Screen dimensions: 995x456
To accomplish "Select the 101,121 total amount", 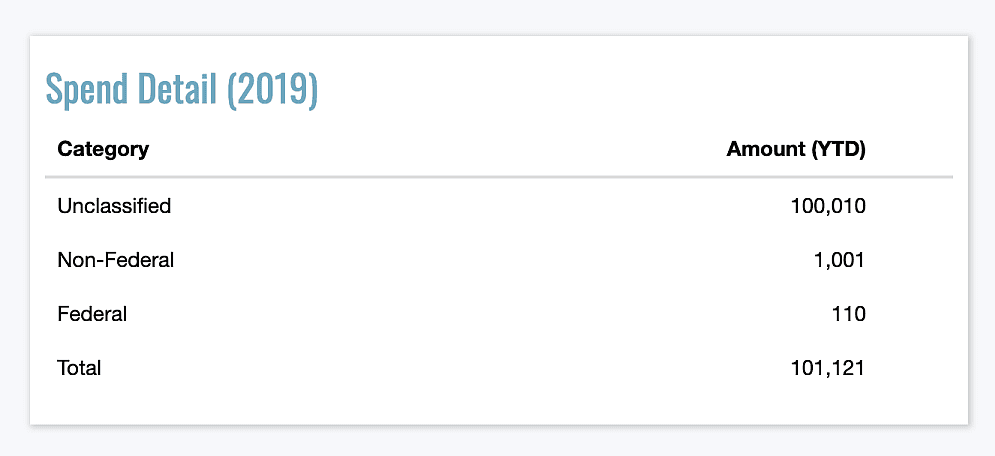I will tap(828, 368).
